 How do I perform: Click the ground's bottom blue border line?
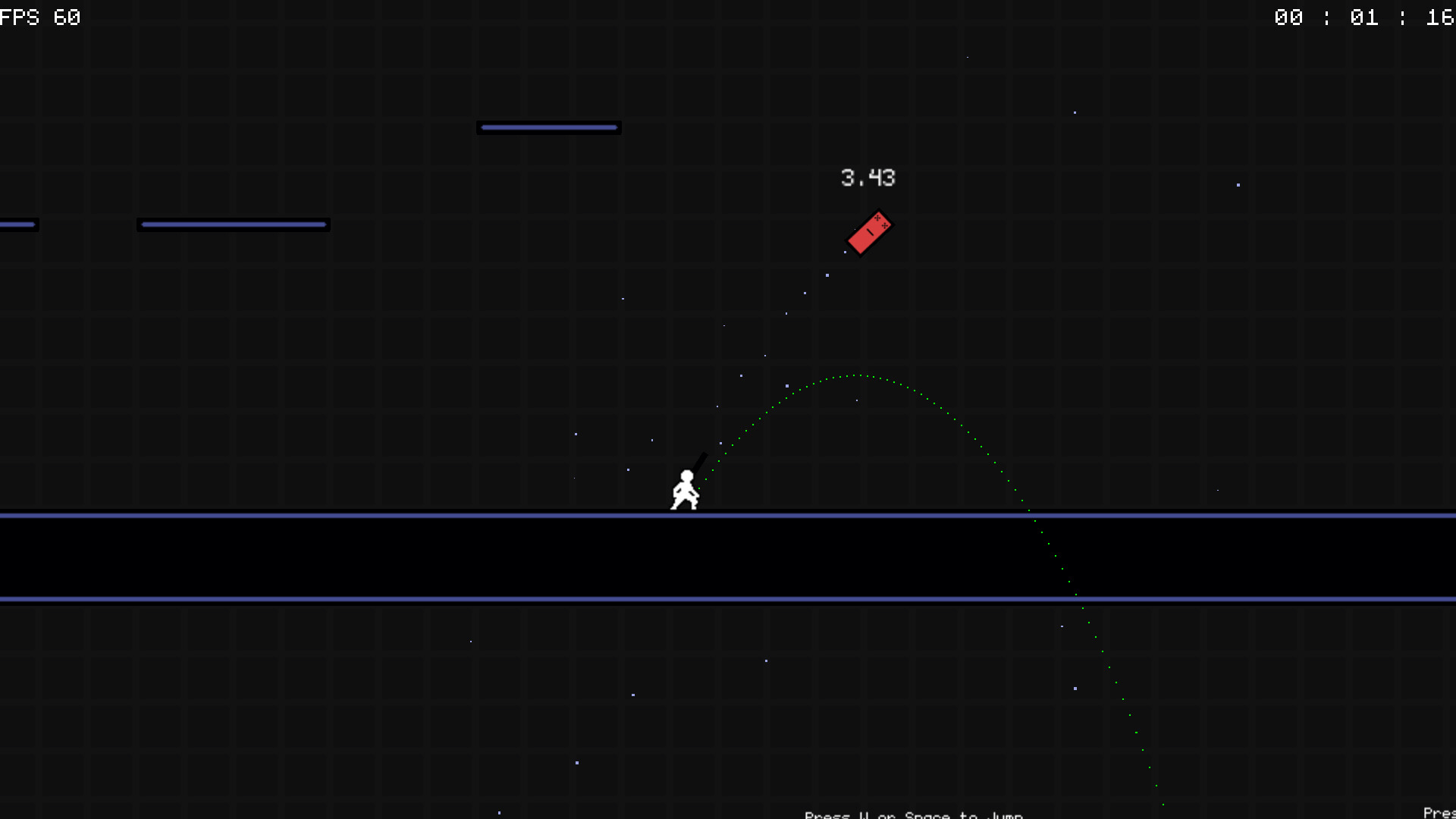pos(455,599)
